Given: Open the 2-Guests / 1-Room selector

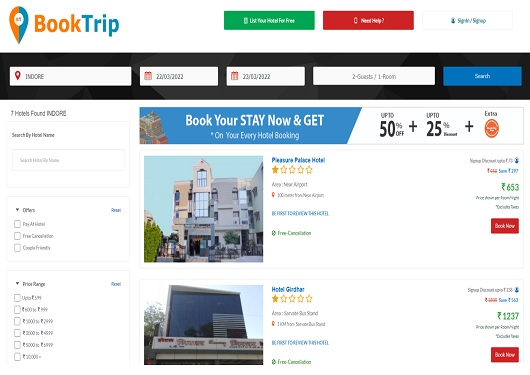Looking at the screenshot, I should [x=374, y=76].
